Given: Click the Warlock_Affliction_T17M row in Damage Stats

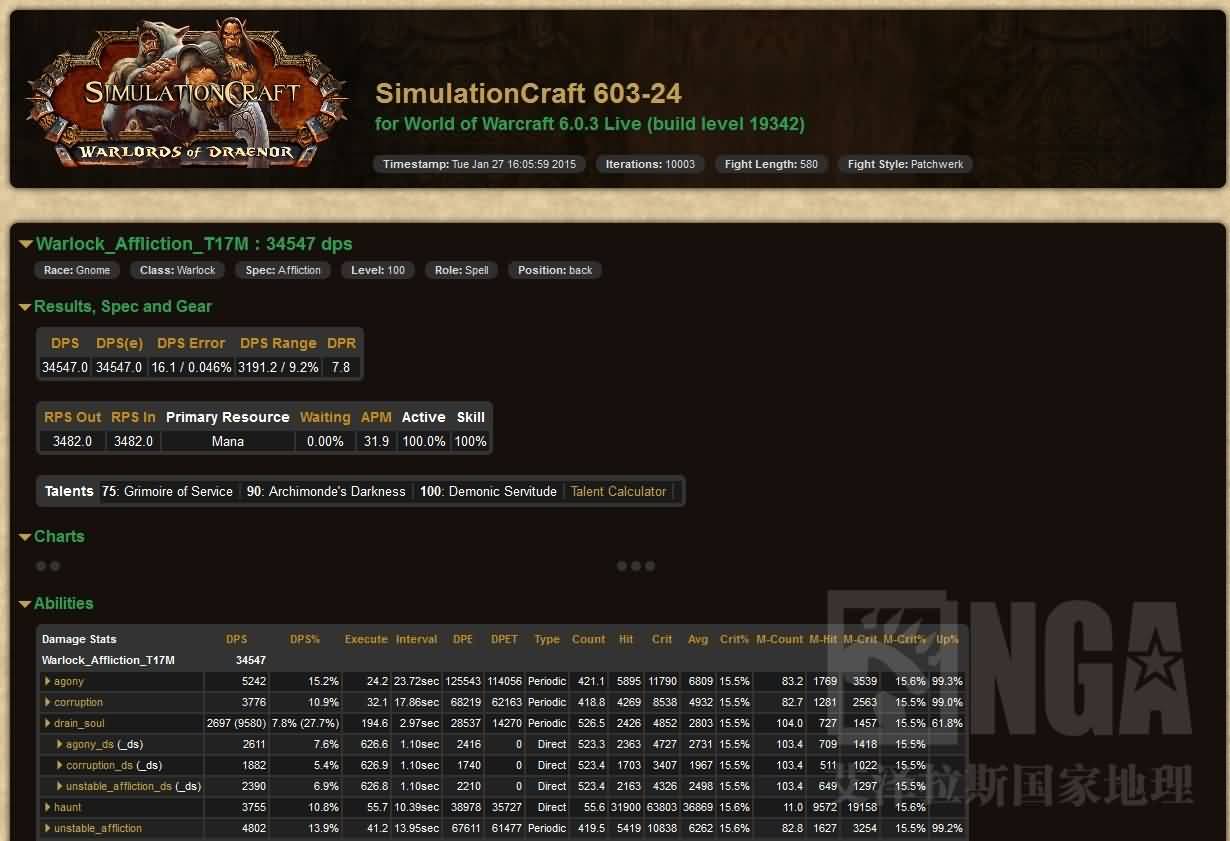Looking at the screenshot, I should click(x=503, y=660).
